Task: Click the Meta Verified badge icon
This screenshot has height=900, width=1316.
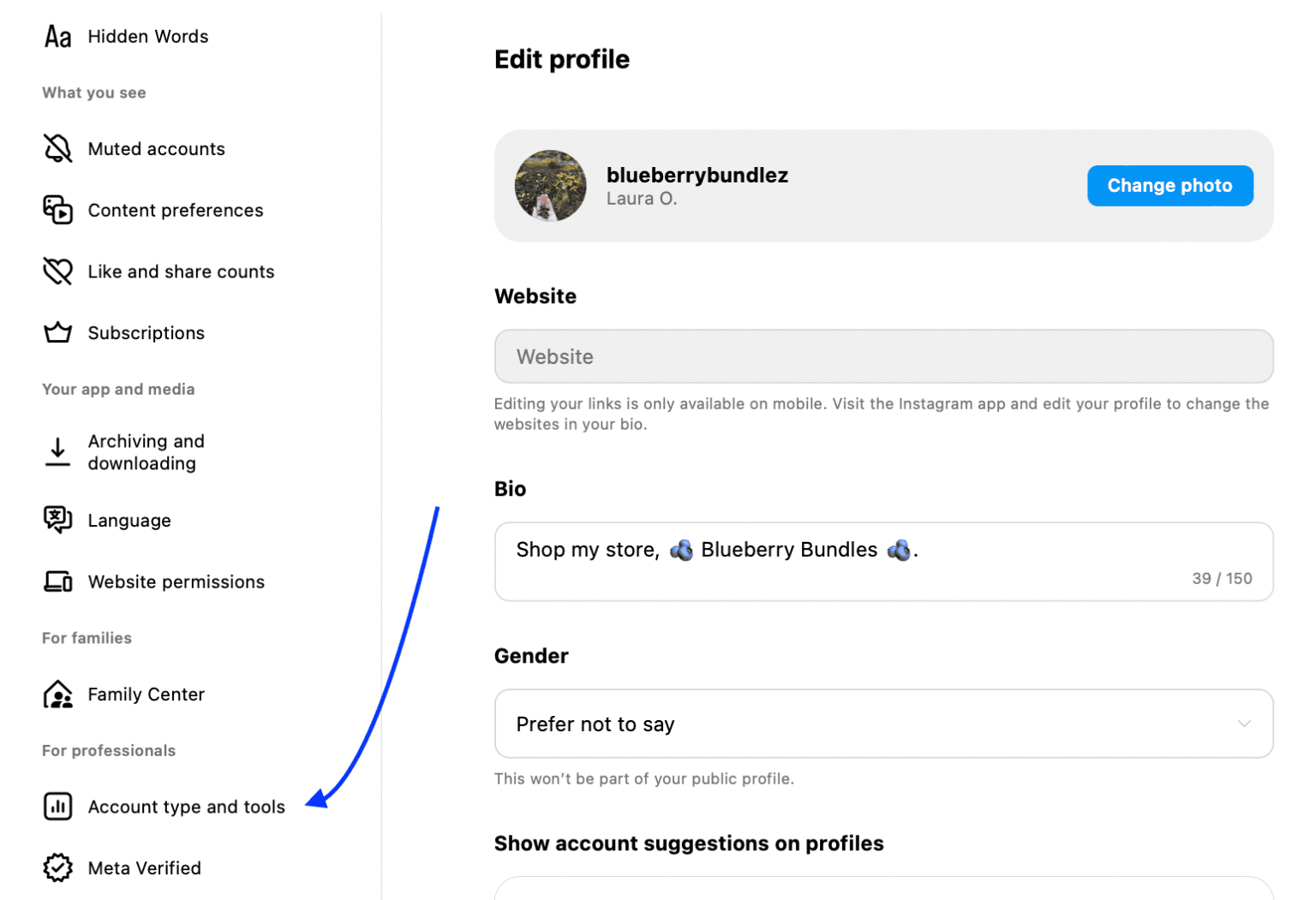Action: (57, 867)
